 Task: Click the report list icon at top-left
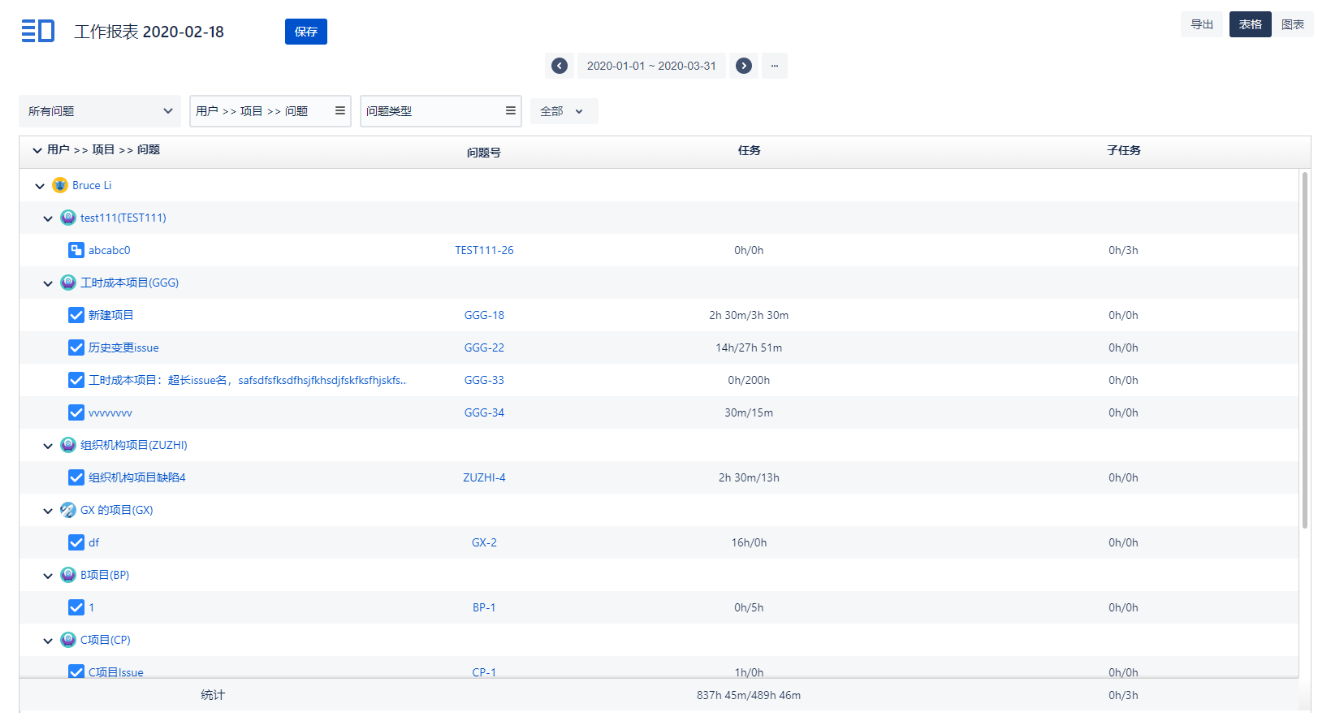click(x=38, y=31)
